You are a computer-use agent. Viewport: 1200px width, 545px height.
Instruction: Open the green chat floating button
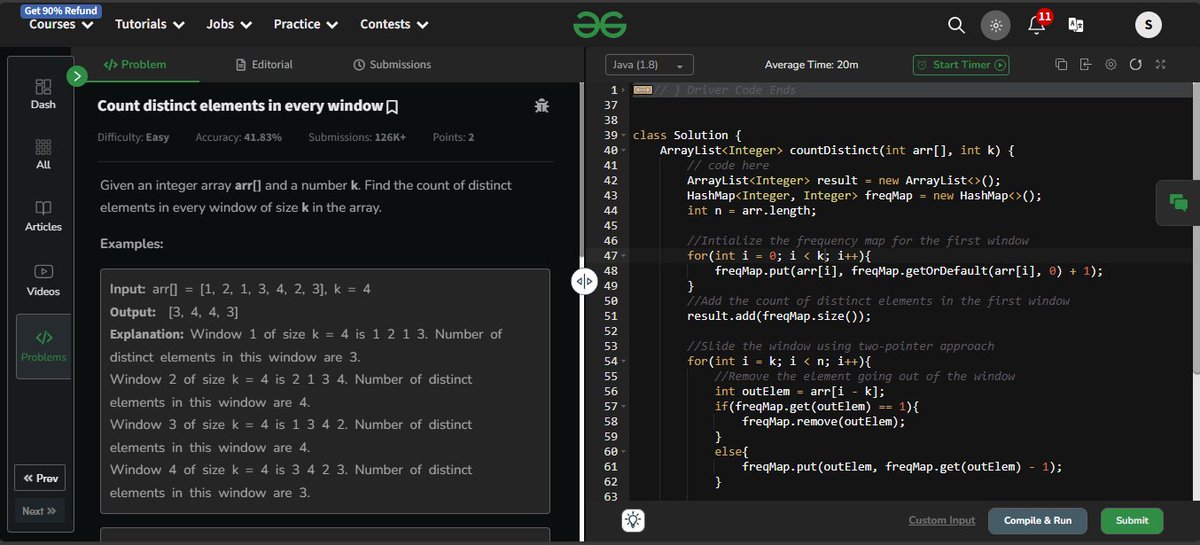tap(1178, 202)
